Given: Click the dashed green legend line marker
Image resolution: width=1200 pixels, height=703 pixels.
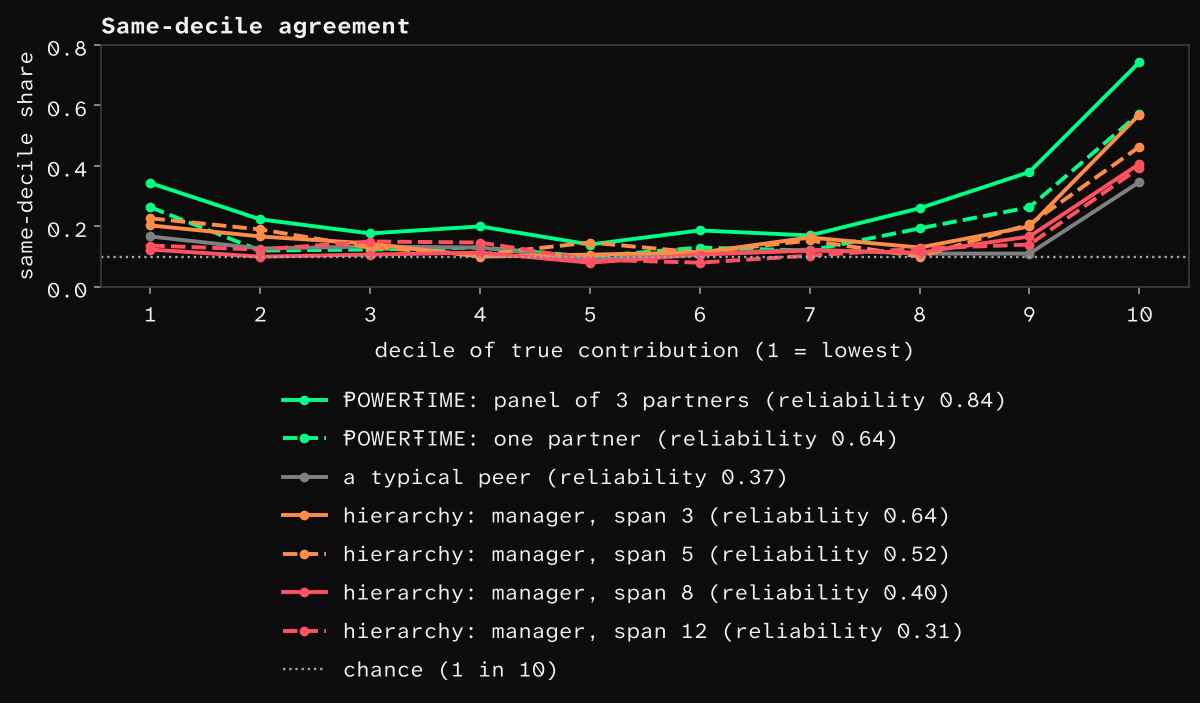Looking at the screenshot, I should [x=304, y=439].
